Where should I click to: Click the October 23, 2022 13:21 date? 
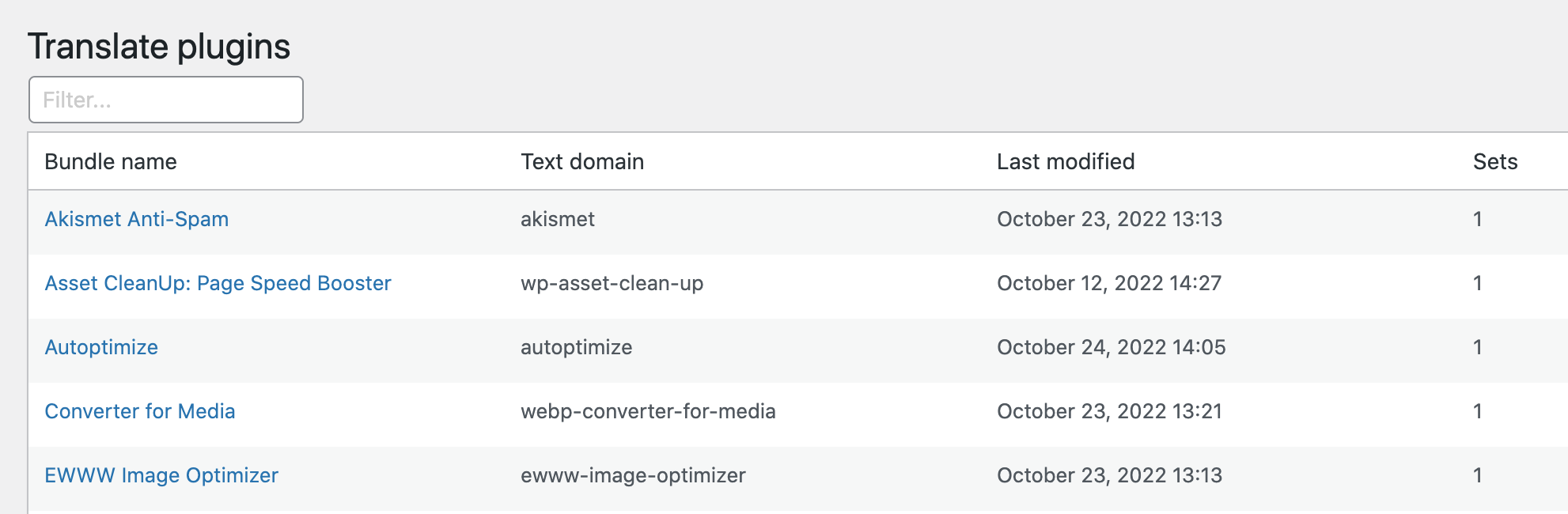pos(1109,411)
